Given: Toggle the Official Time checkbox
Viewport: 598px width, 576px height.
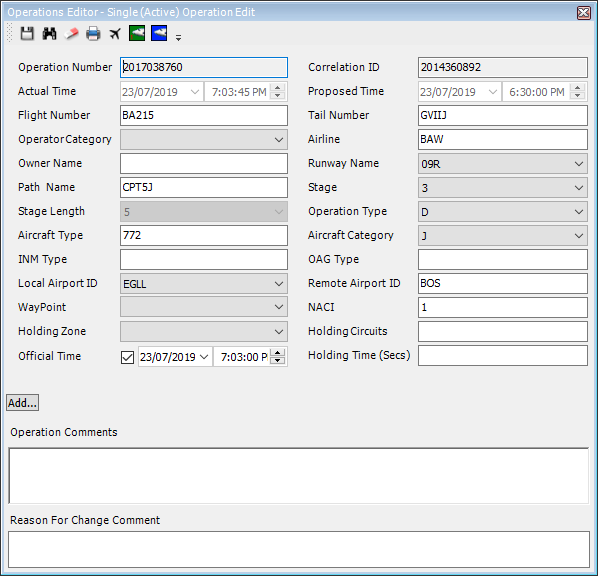Looking at the screenshot, I should (127, 357).
